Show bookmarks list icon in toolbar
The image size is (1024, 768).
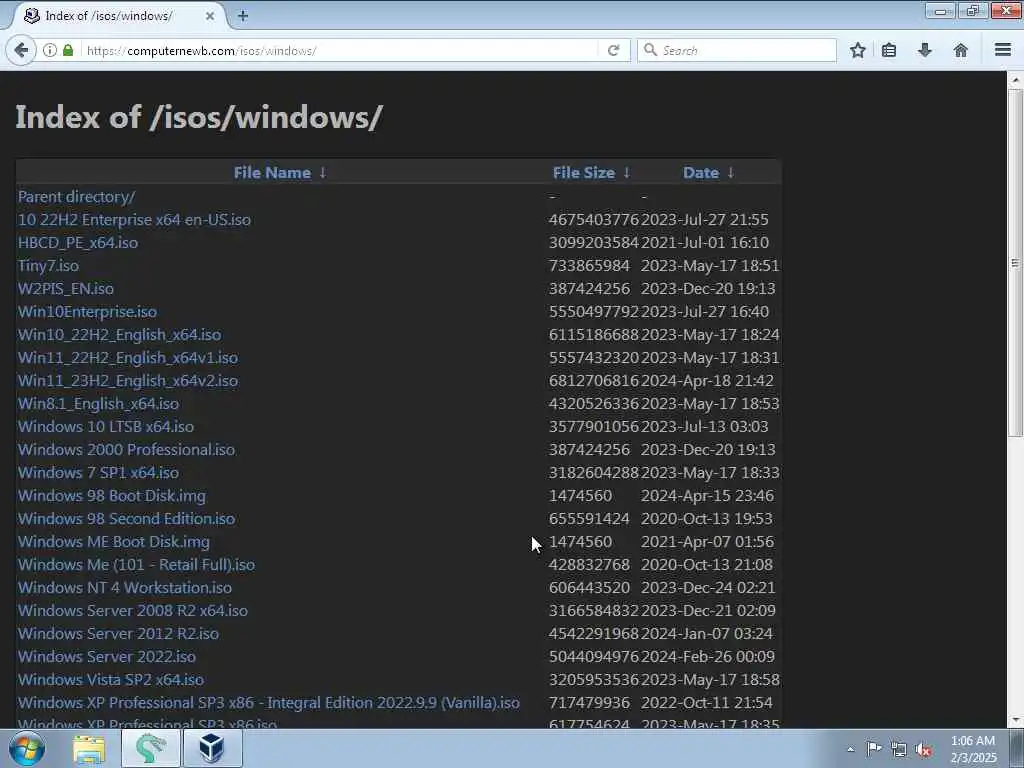click(x=889, y=50)
